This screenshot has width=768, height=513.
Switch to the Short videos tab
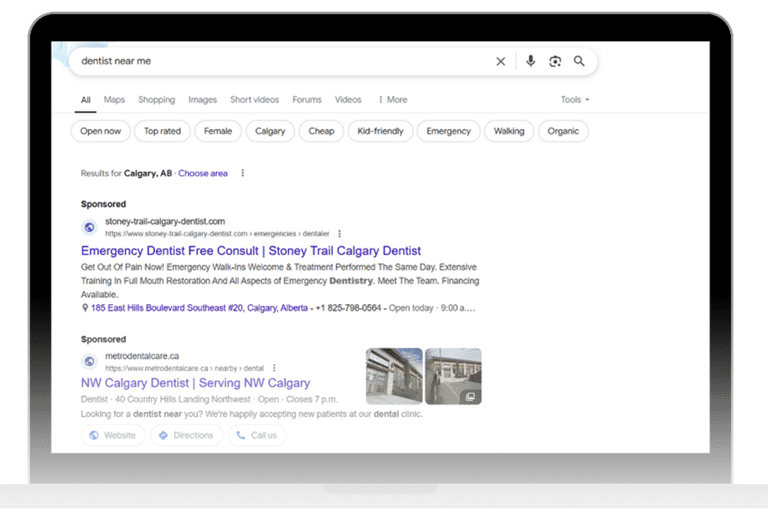click(254, 100)
